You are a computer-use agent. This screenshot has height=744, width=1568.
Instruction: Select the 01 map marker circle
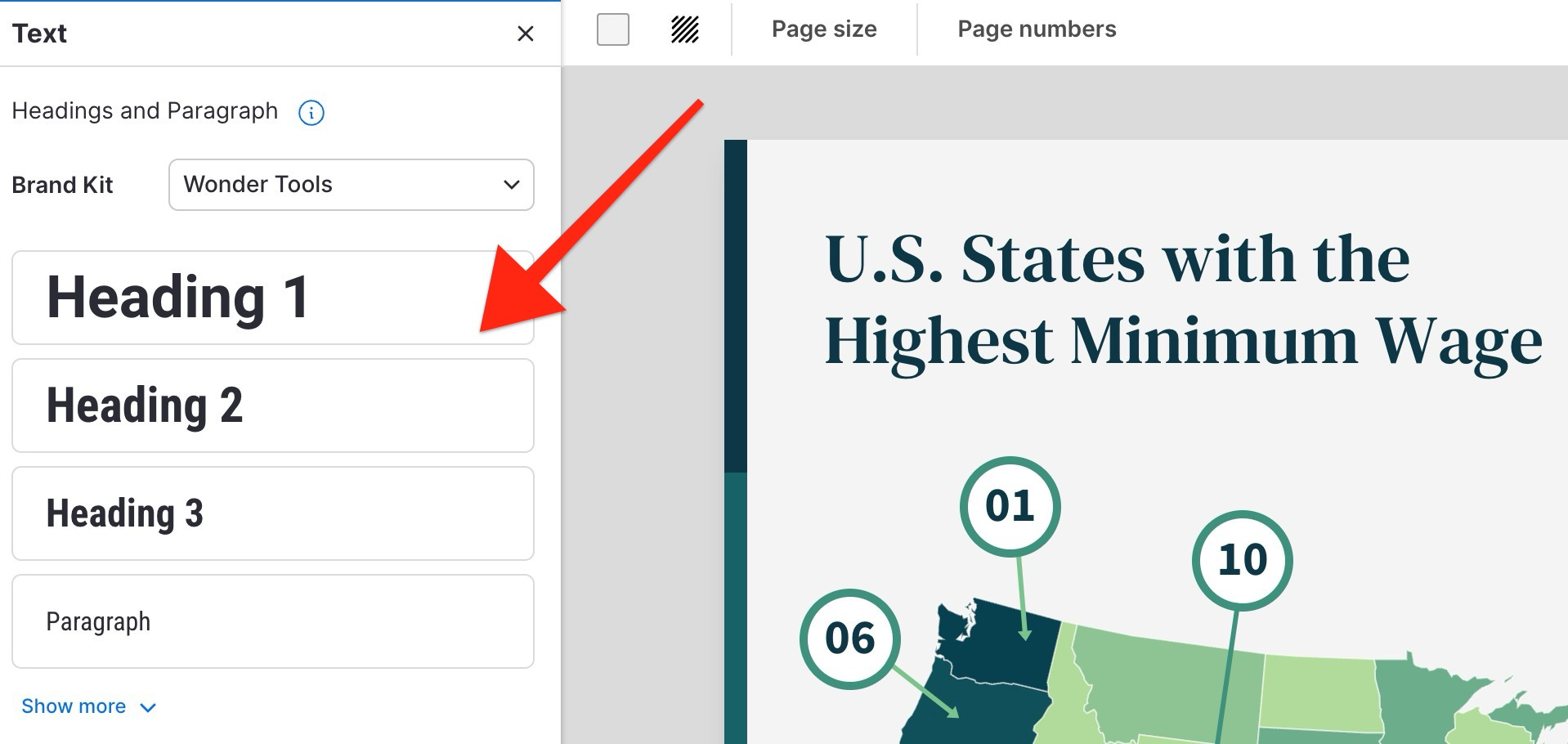pos(1010,507)
